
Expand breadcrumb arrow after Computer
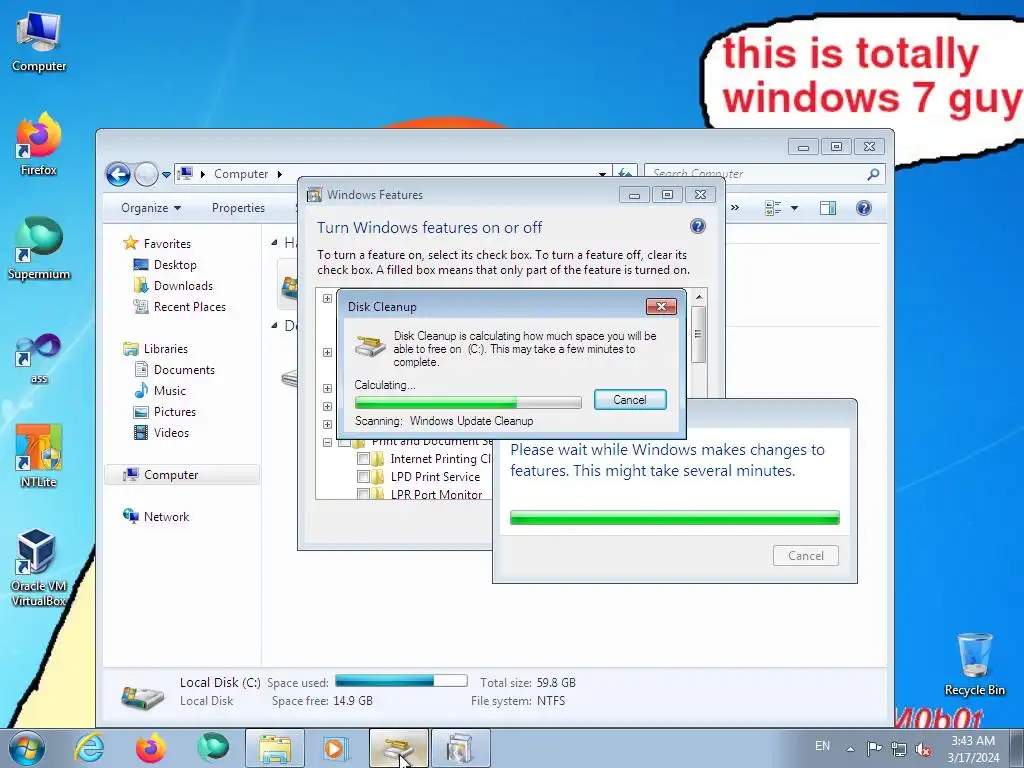280,174
